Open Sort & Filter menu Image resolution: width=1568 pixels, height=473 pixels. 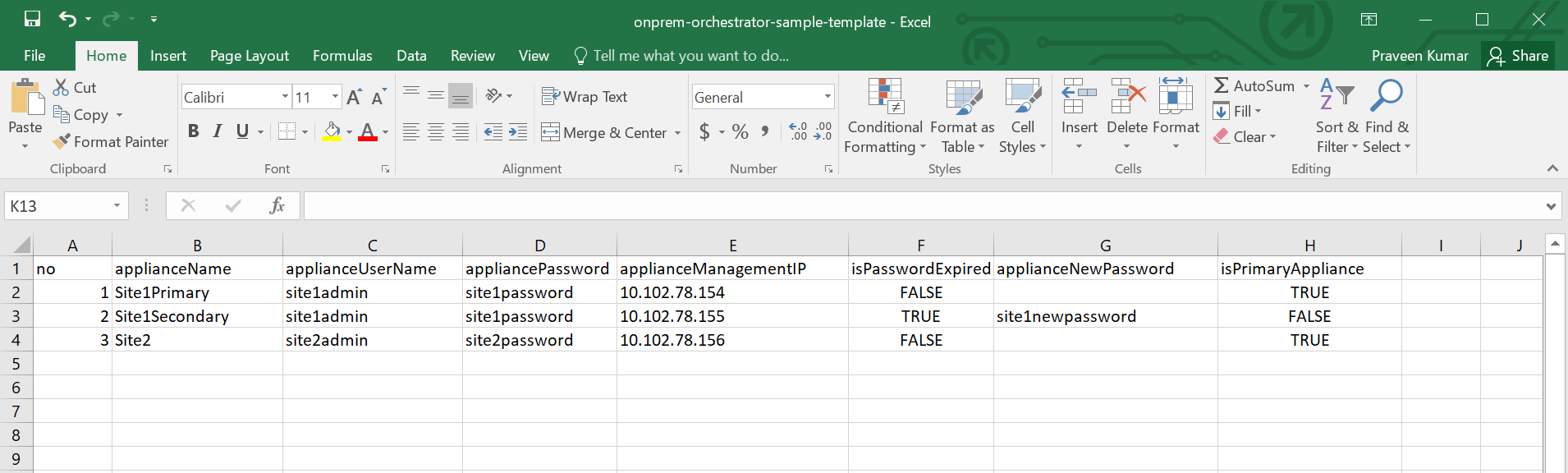coord(1336,116)
